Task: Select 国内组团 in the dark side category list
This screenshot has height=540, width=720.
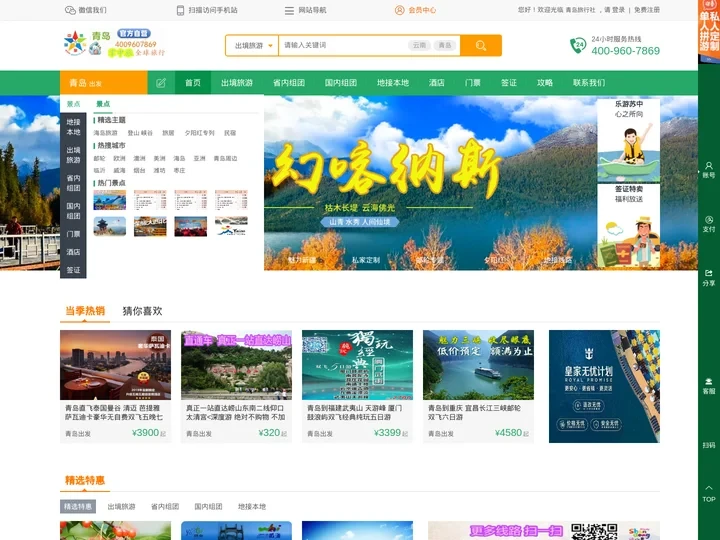Action: coord(73,211)
